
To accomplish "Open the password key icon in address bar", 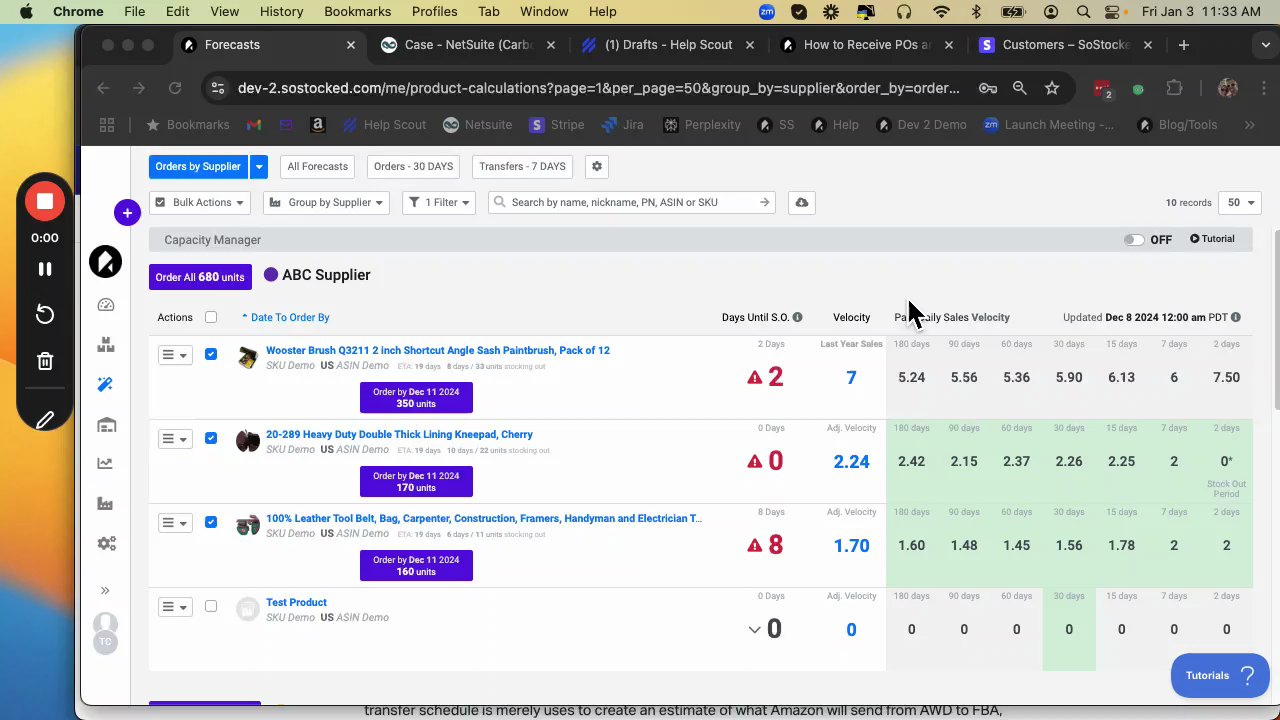I will [x=988, y=88].
